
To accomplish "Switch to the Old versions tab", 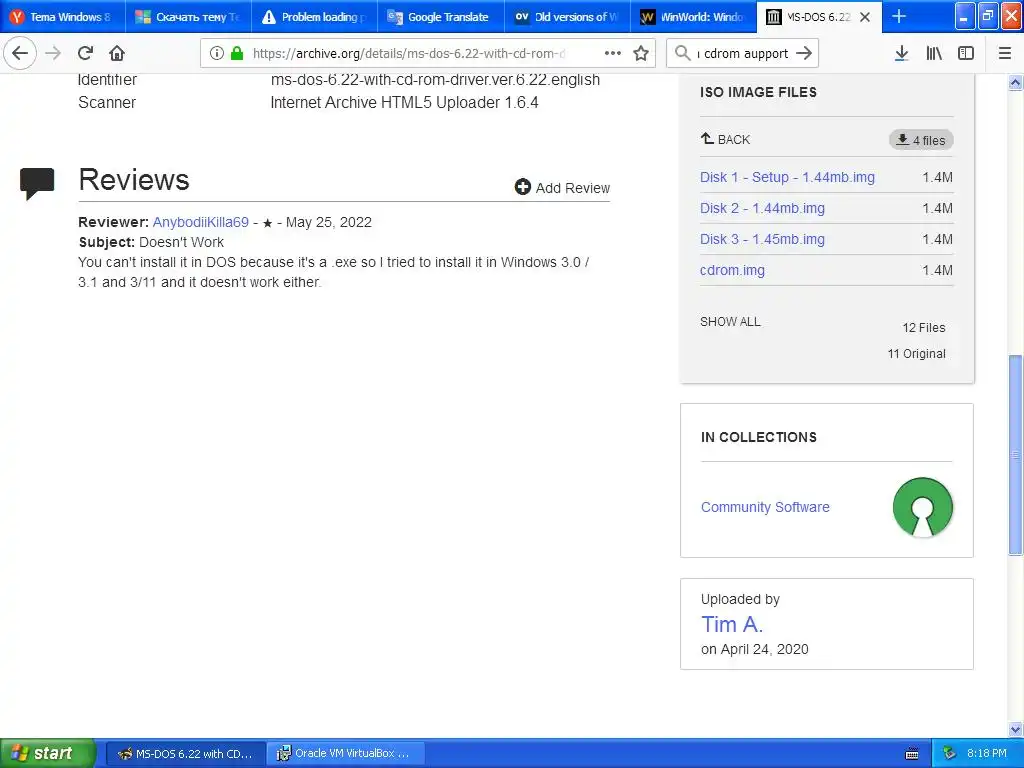I will click(x=567, y=17).
